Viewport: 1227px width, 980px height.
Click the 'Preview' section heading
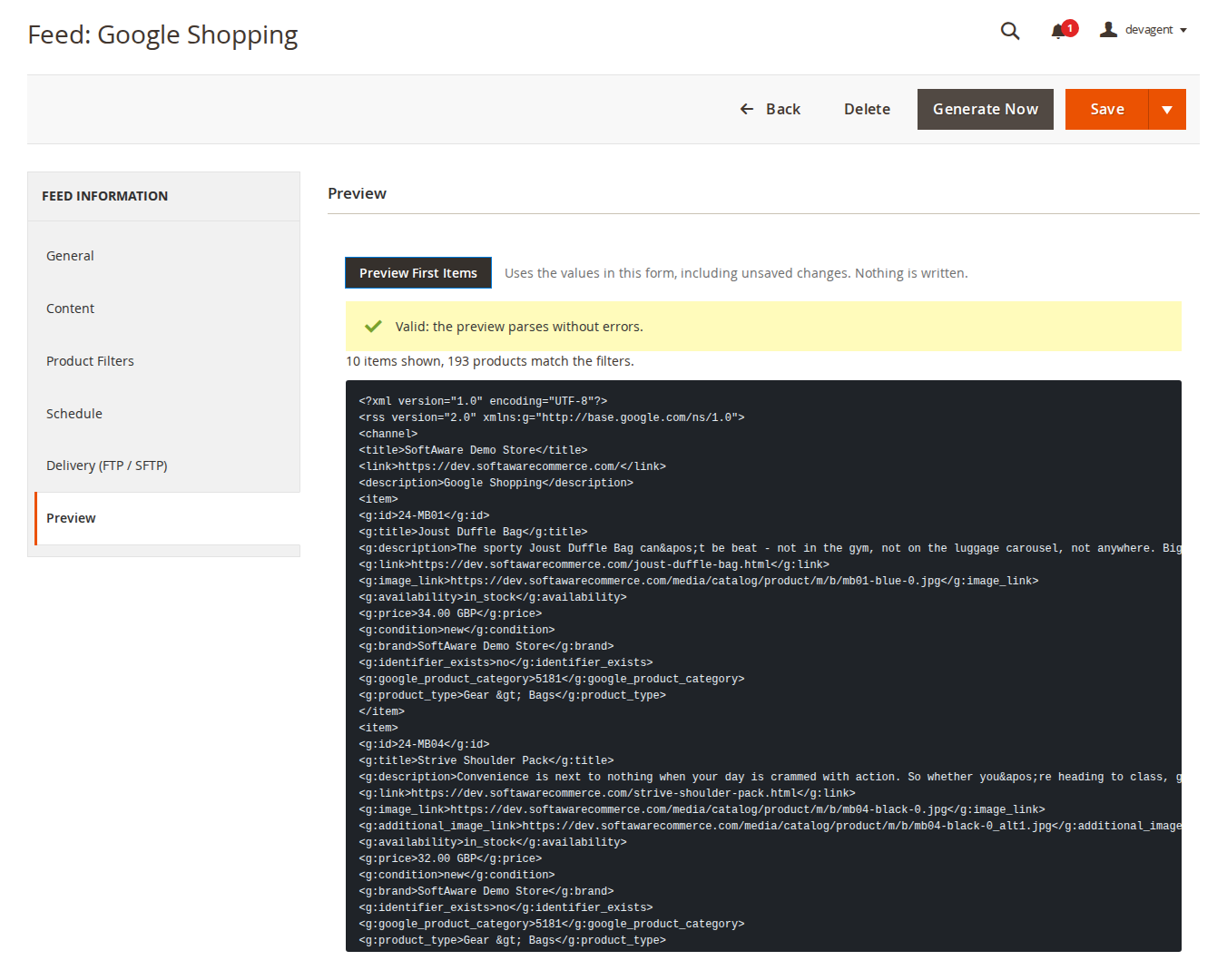click(x=357, y=193)
